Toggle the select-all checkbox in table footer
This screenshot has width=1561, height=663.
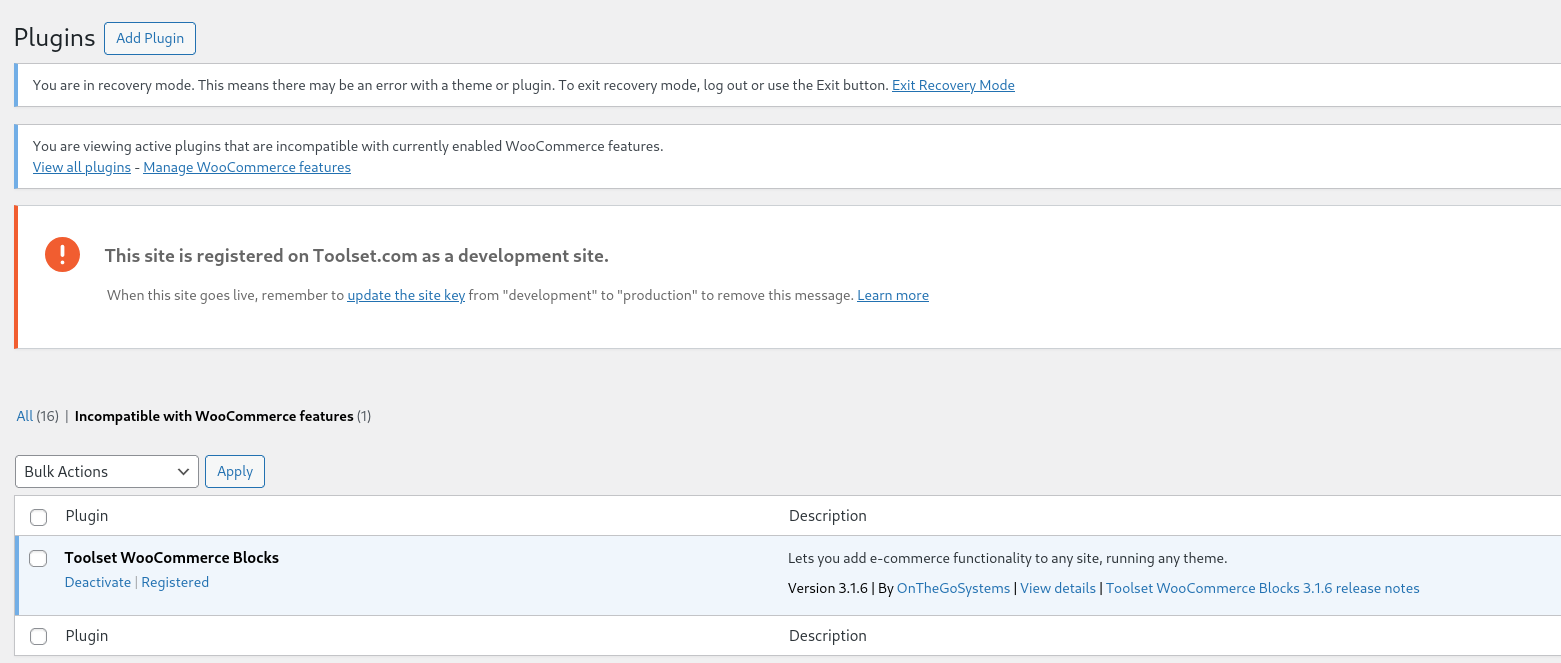tap(39, 637)
